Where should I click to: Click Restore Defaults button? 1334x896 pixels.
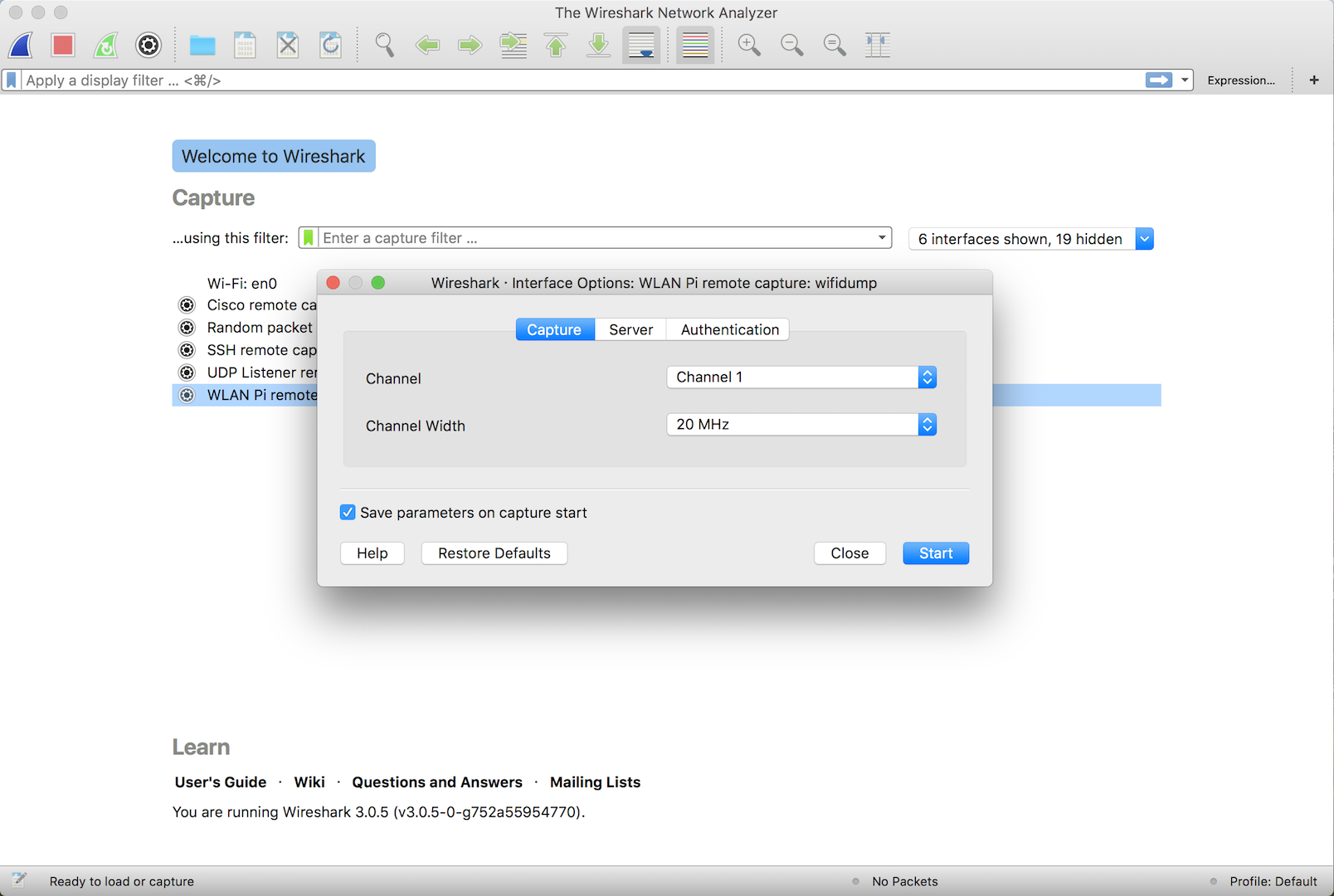tap(494, 553)
